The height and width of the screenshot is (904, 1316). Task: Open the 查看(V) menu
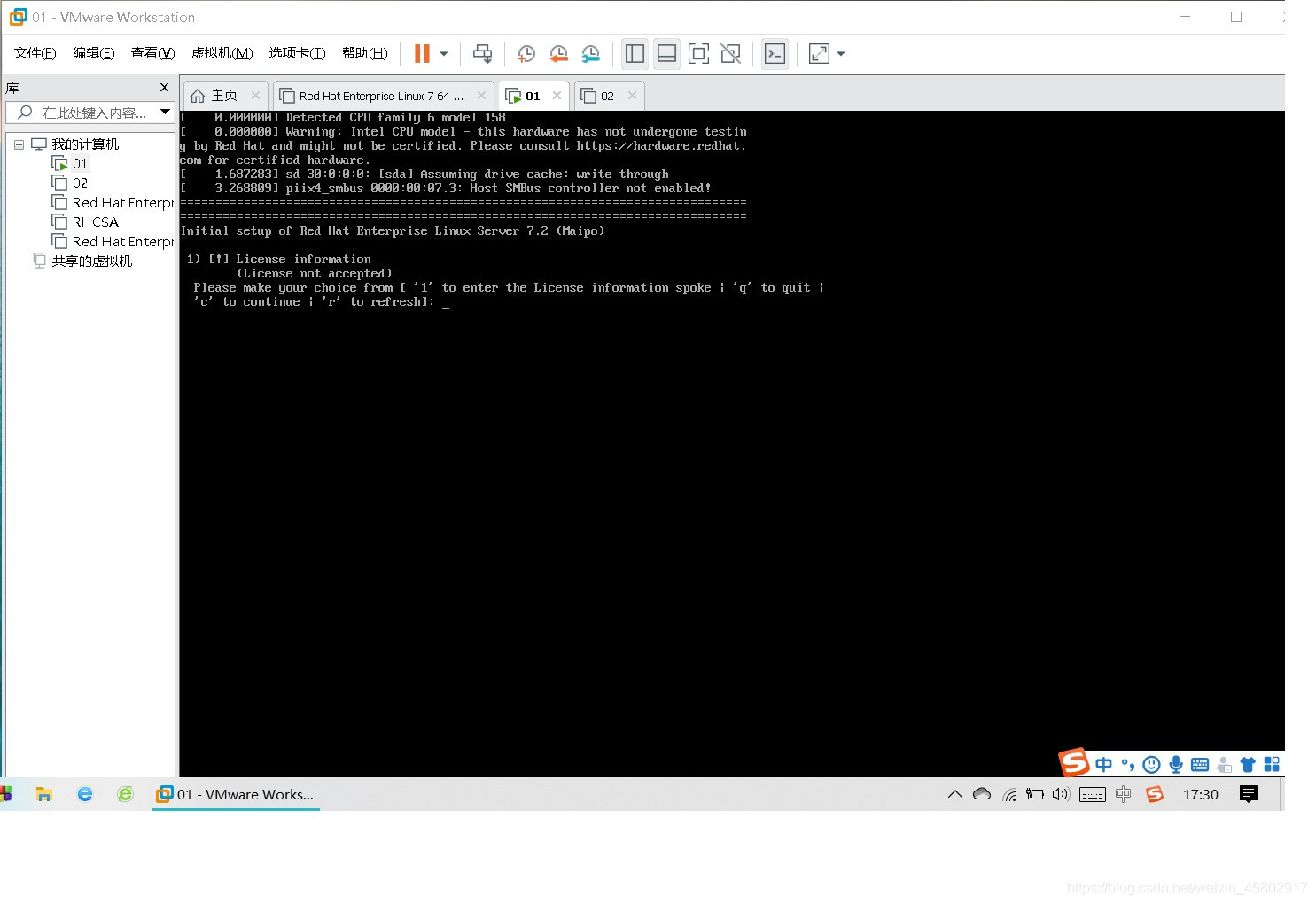click(x=152, y=53)
